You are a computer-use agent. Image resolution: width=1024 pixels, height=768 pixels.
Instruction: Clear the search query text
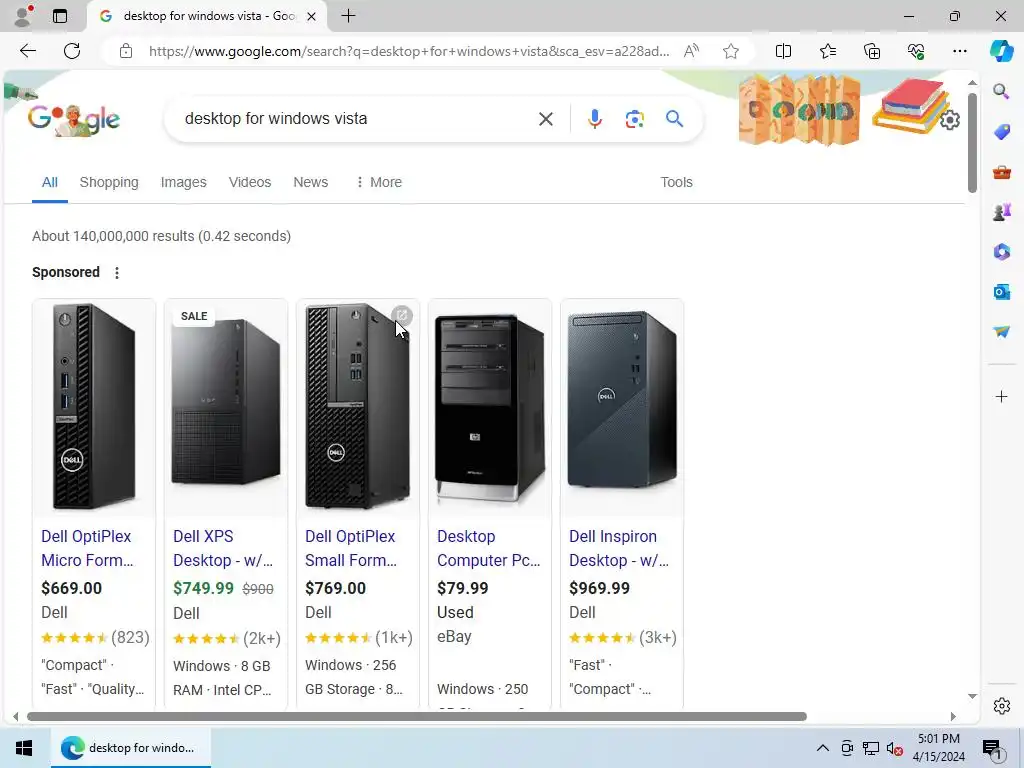pos(546,119)
